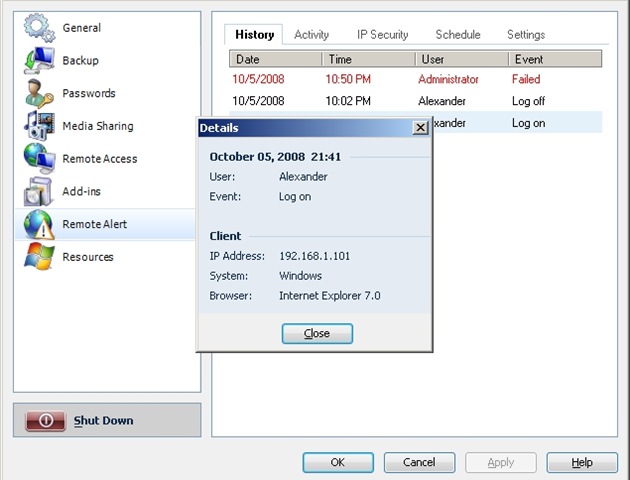Click the Help button
This screenshot has width=630, height=480.
tap(582, 462)
